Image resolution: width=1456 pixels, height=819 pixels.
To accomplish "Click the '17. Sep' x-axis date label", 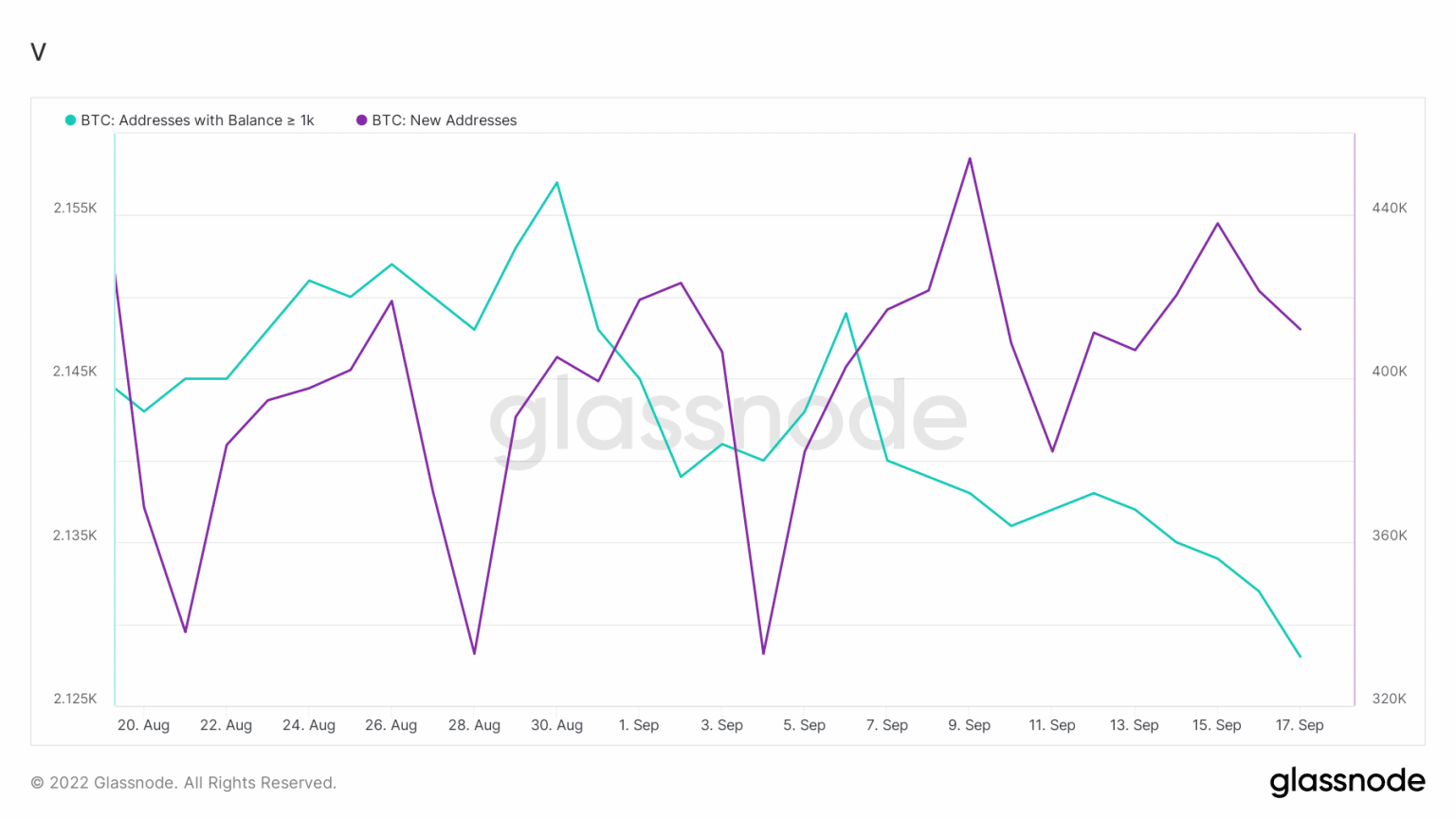I will (x=1299, y=725).
